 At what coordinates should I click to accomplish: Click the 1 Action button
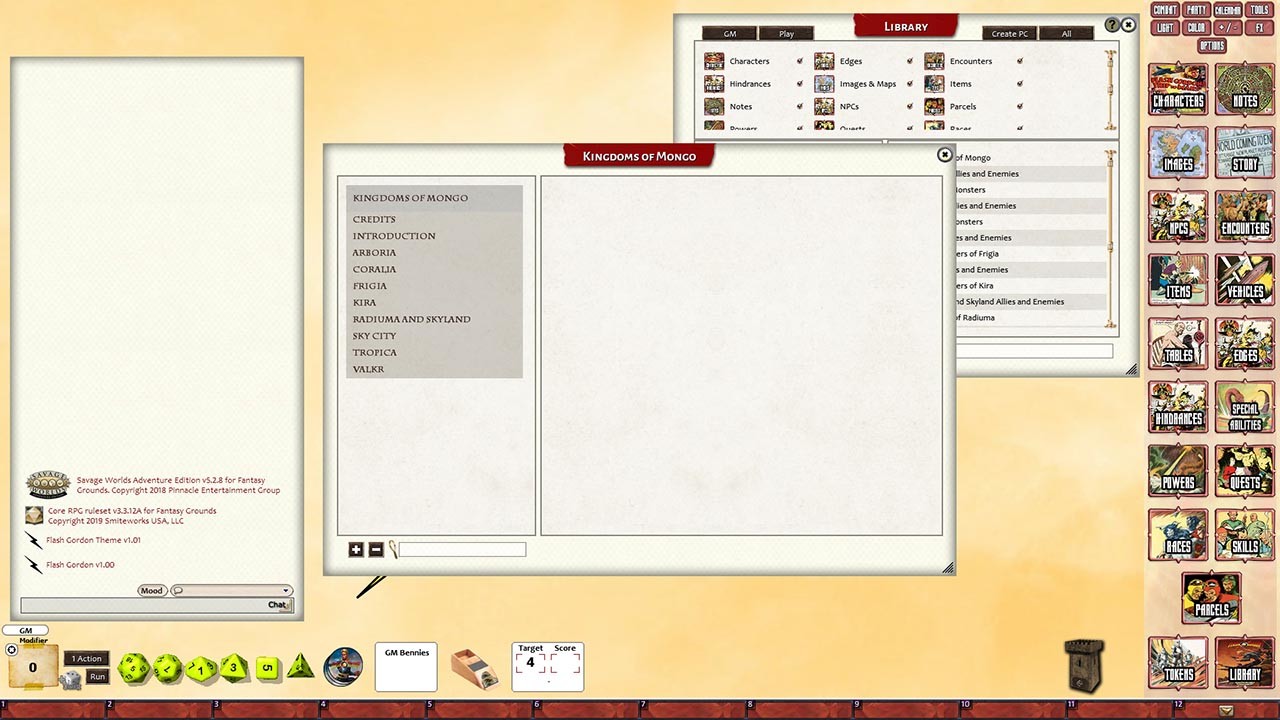point(87,658)
